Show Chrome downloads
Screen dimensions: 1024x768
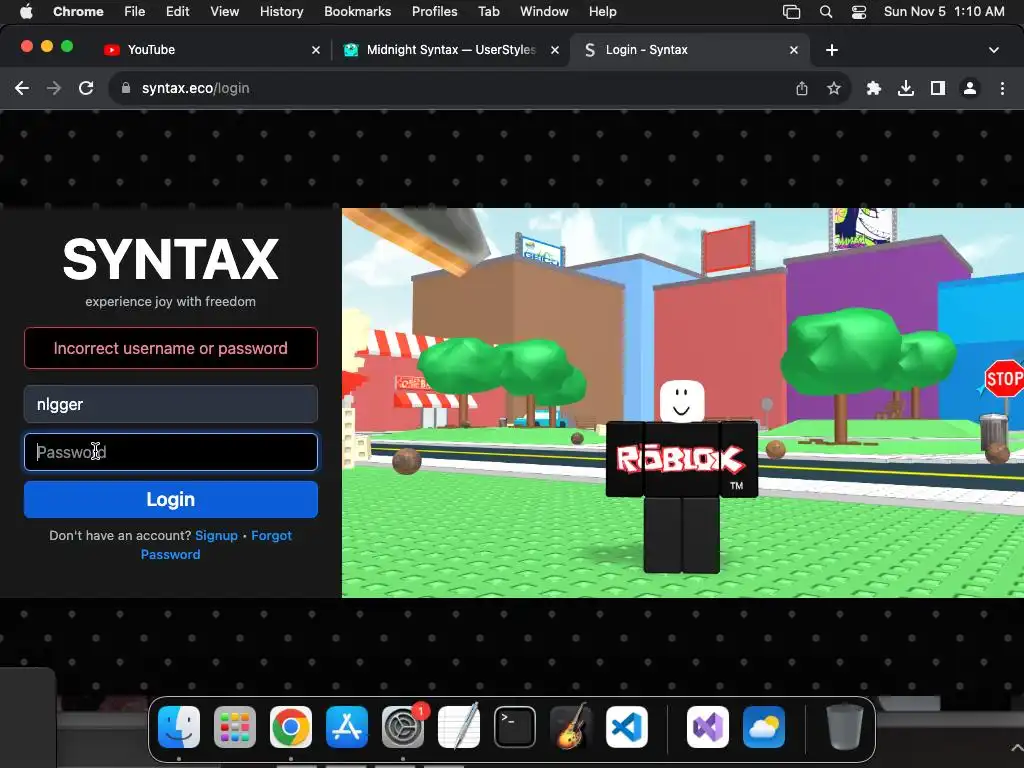tap(906, 88)
